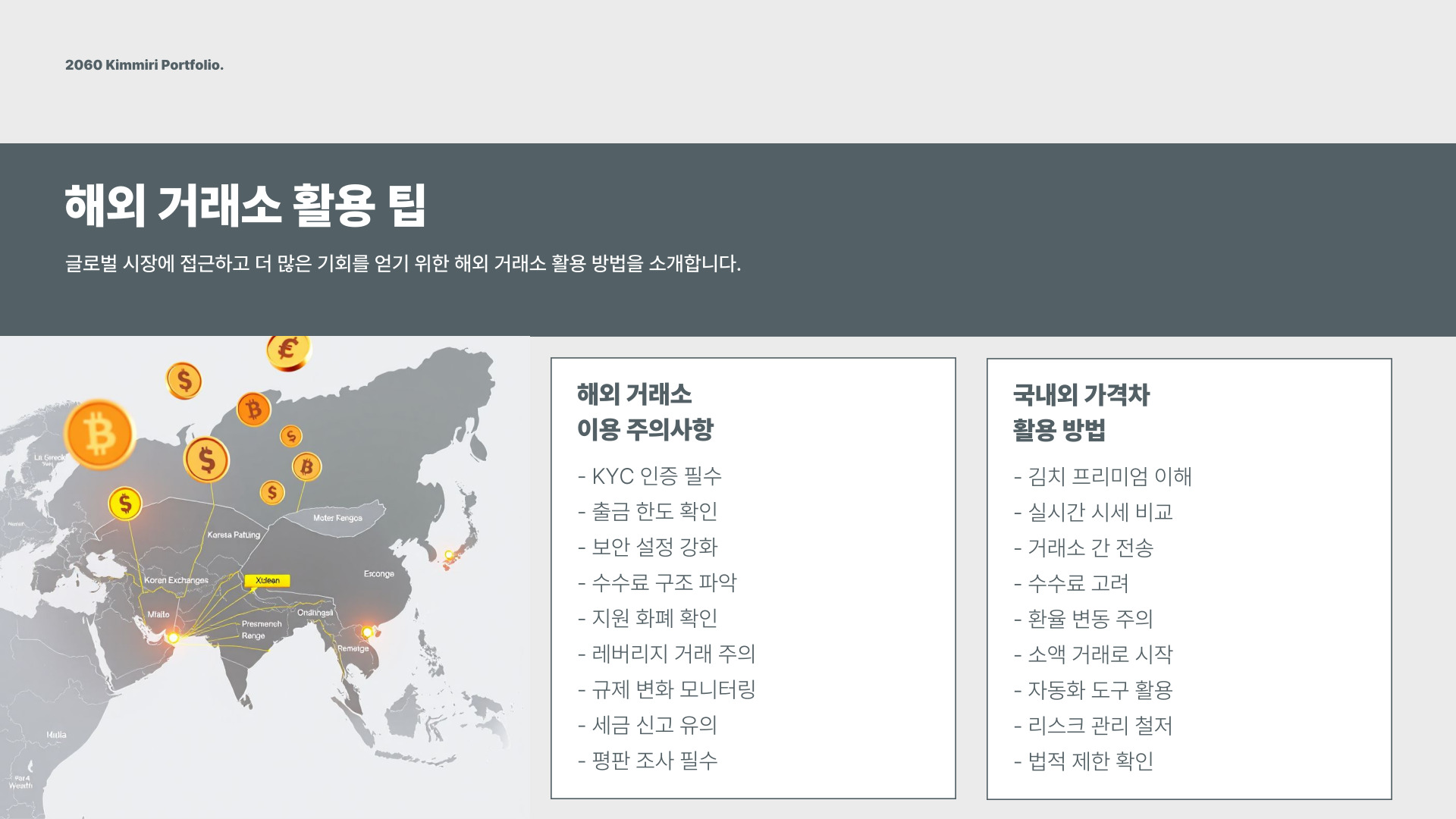
Task: Click the largest Bitcoin coin on the map
Action: [x=99, y=435]
